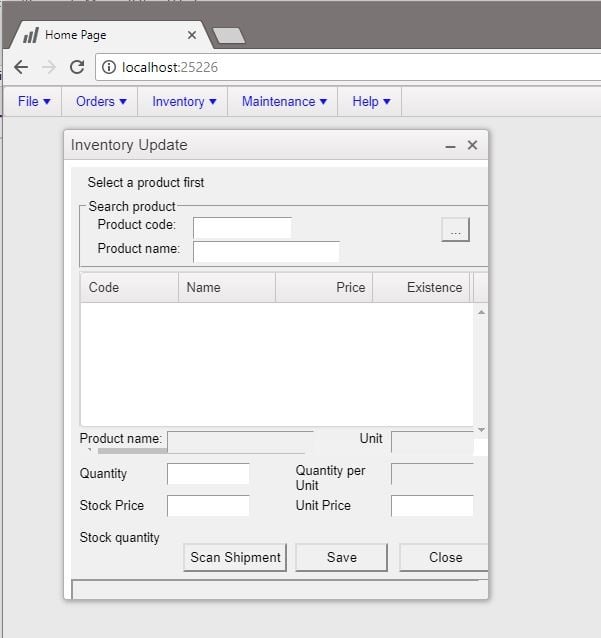
Task: Click the read-only Product name field below grid
Action: click(240, 442)
